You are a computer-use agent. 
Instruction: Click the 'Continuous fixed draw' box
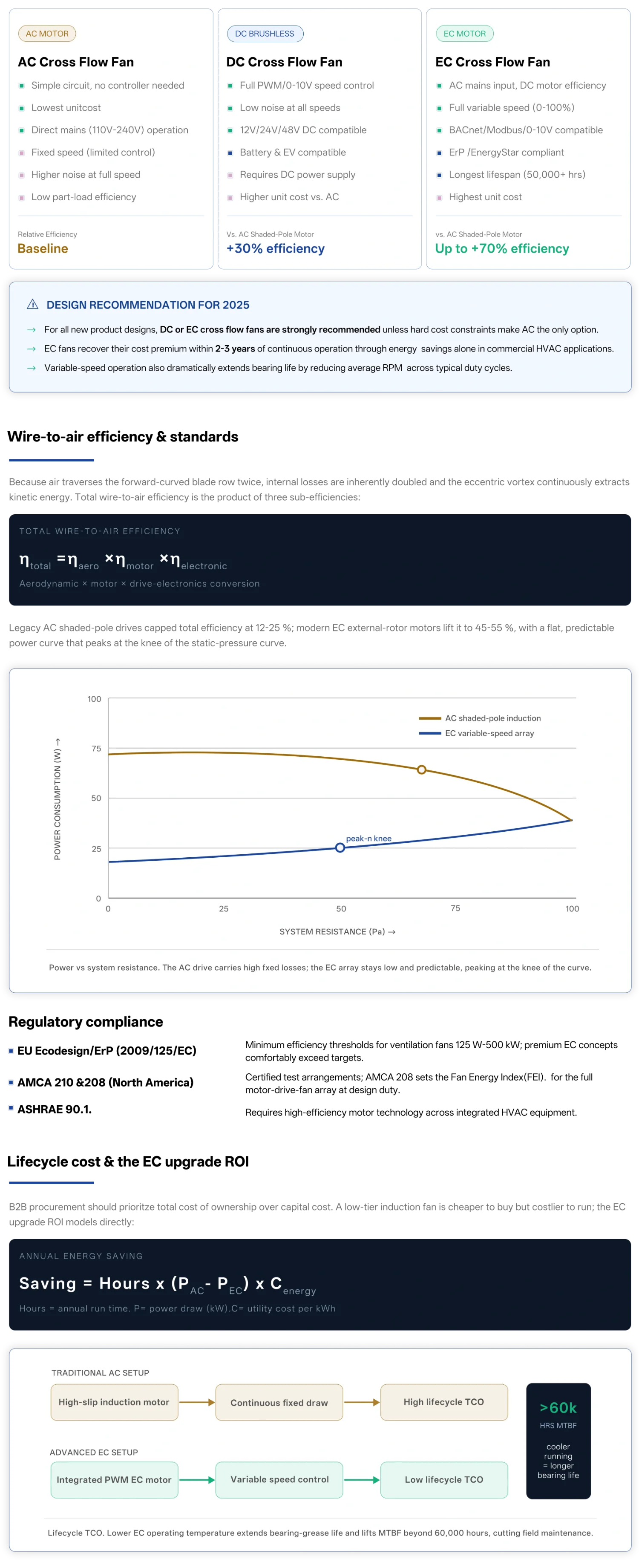[x=279, y=1402]
